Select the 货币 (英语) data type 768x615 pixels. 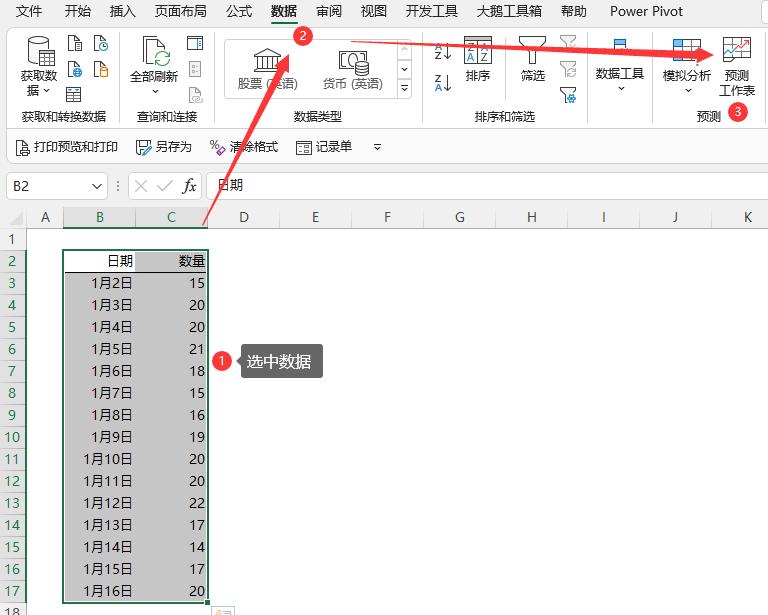[353, 69]
